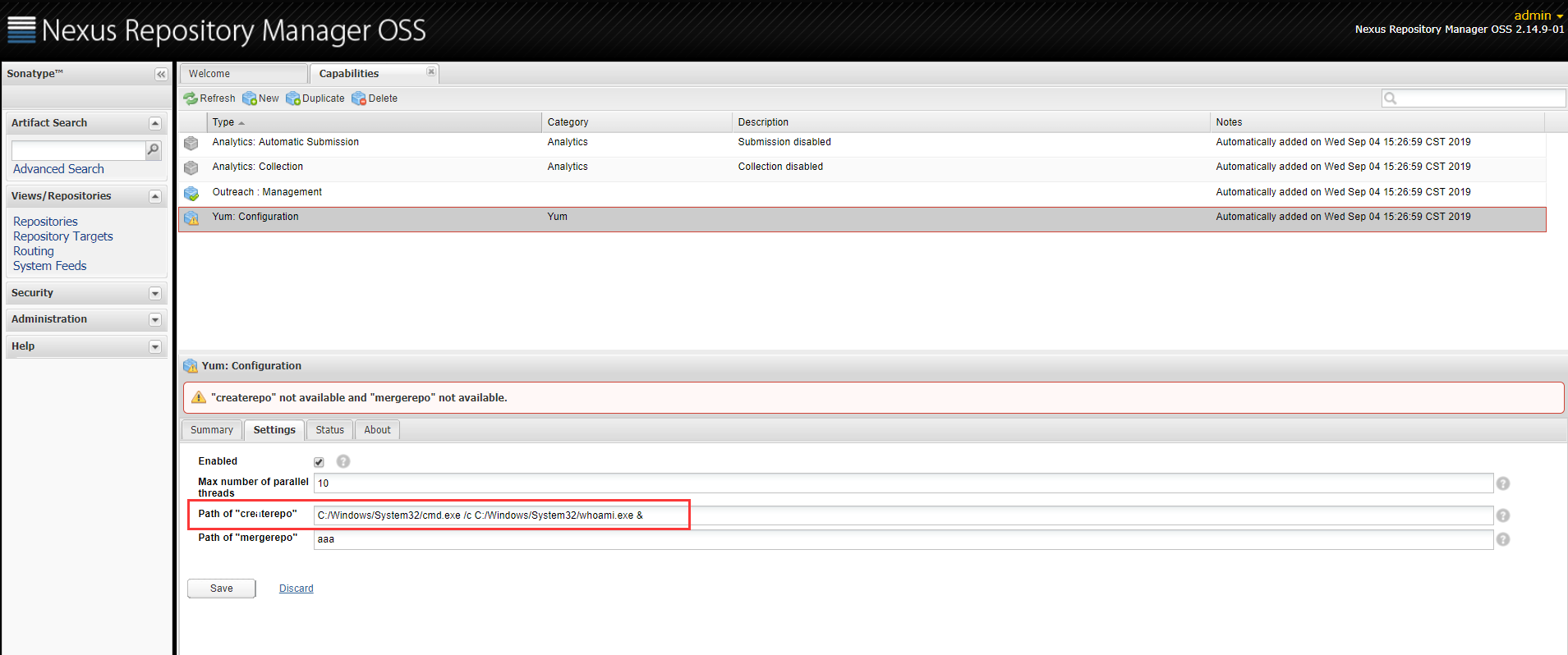Open the admin user dropdown
This screenshot has height=655, width=1568.
coord(1538,16)
